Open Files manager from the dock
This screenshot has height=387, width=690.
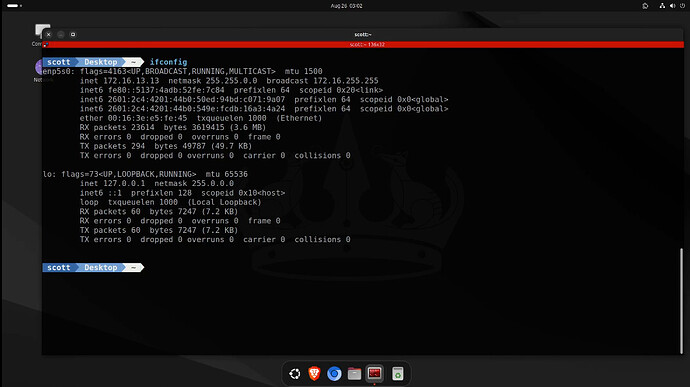[x=354, y=374]
